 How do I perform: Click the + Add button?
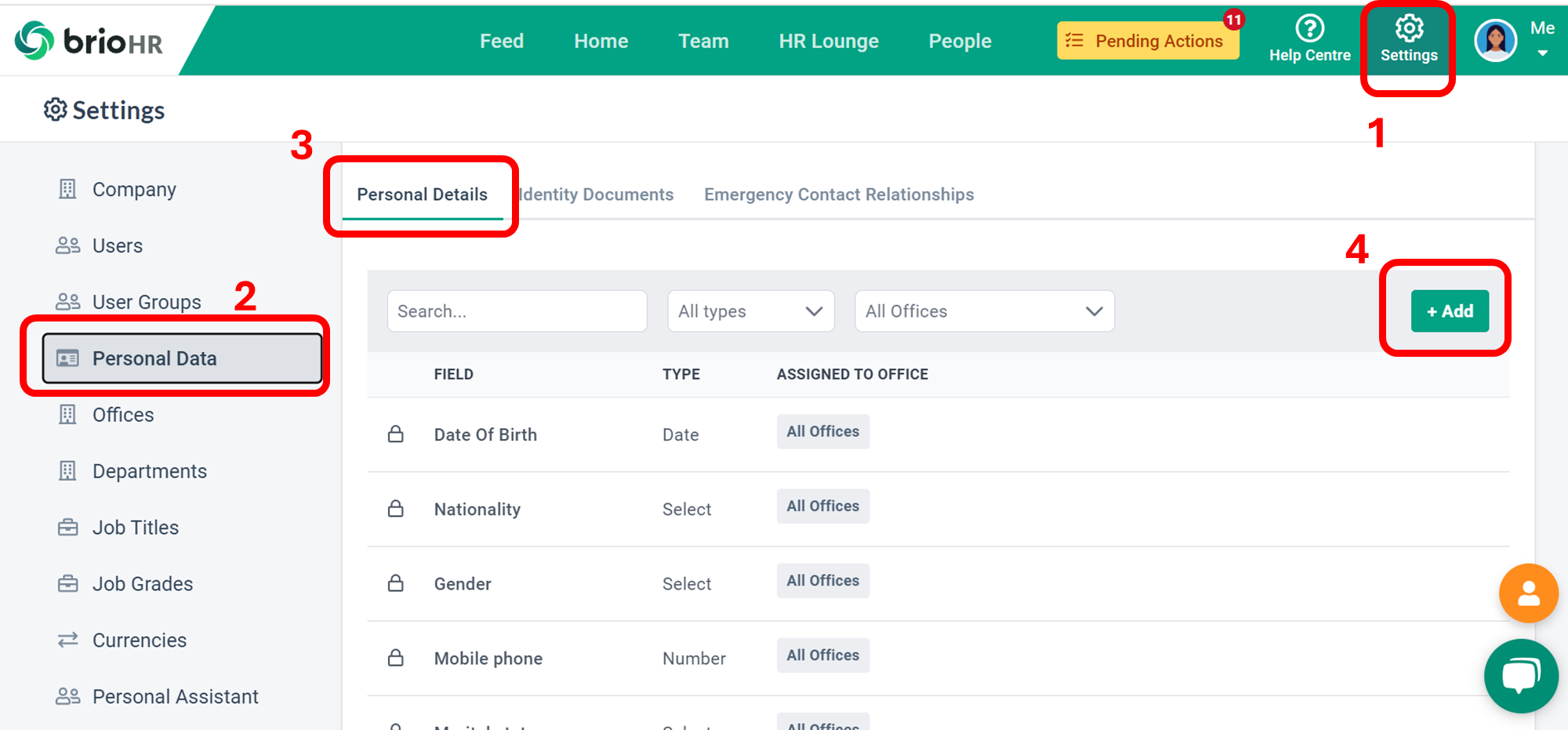[1450, 311]
